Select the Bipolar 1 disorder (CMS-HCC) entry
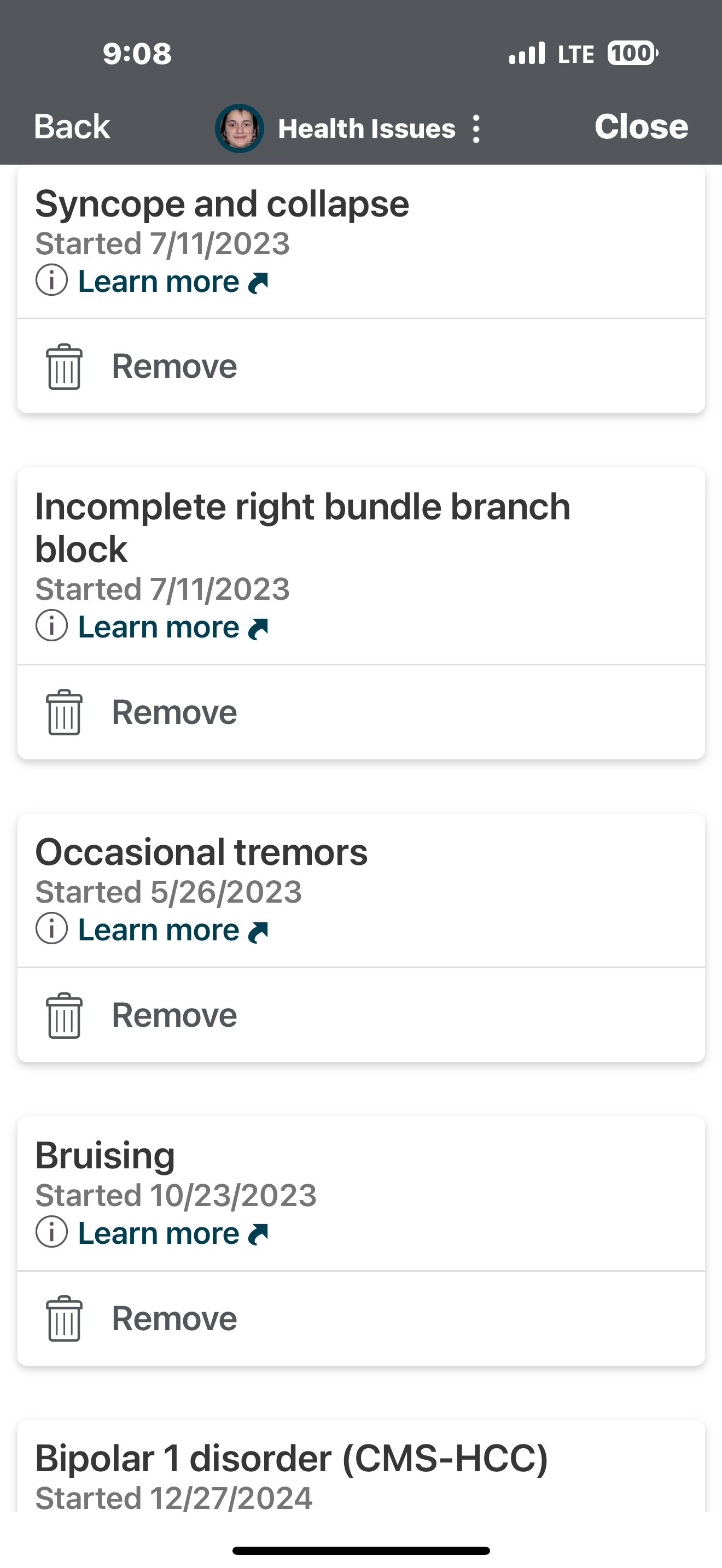 point(292,1460)
